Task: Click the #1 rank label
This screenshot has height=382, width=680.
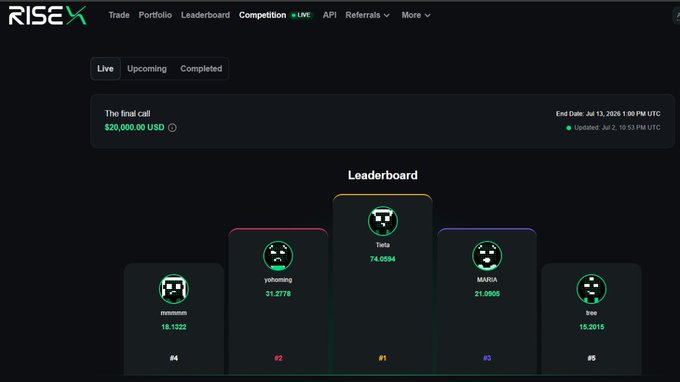Action: point(382,358)
